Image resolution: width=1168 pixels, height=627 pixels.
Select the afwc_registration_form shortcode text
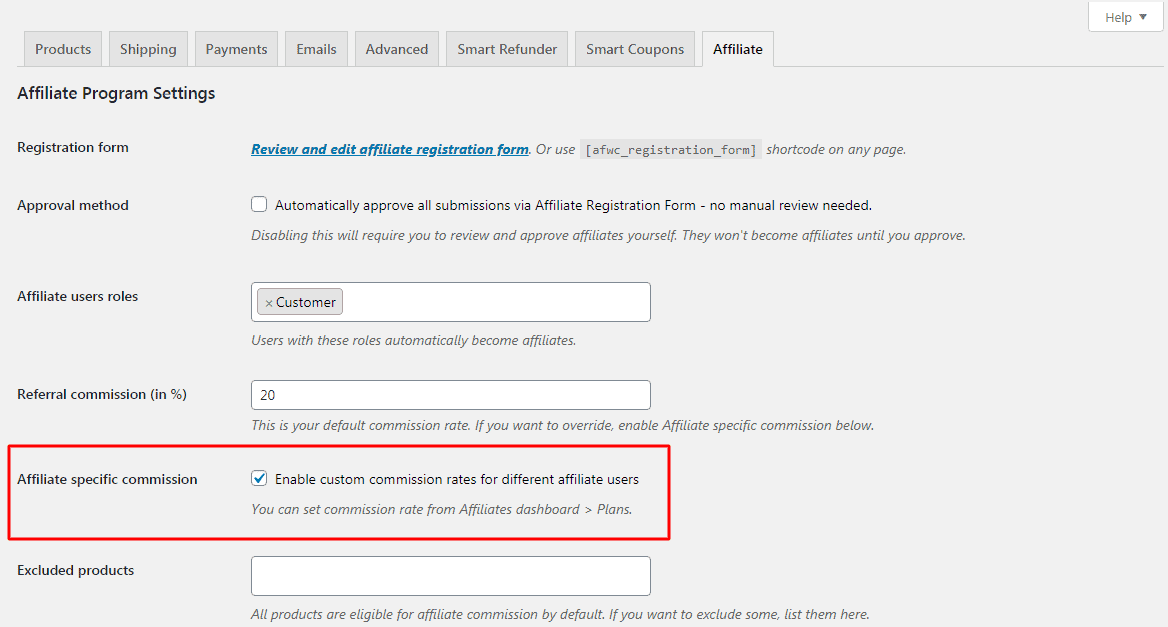(670, 150)
